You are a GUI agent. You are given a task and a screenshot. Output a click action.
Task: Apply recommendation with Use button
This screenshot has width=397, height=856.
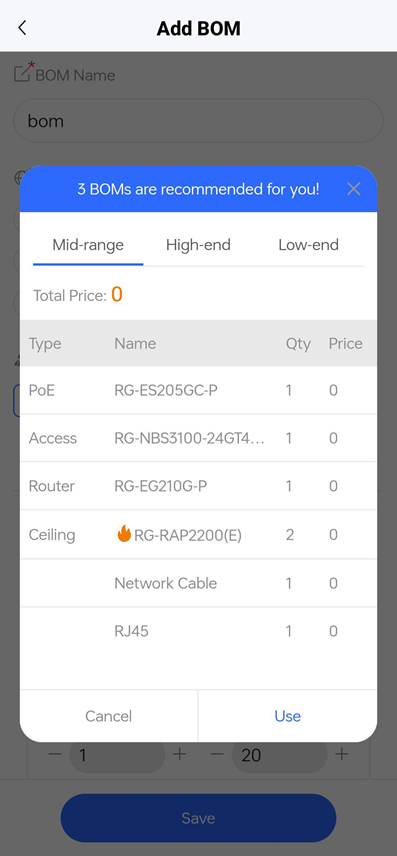(287, 716)
